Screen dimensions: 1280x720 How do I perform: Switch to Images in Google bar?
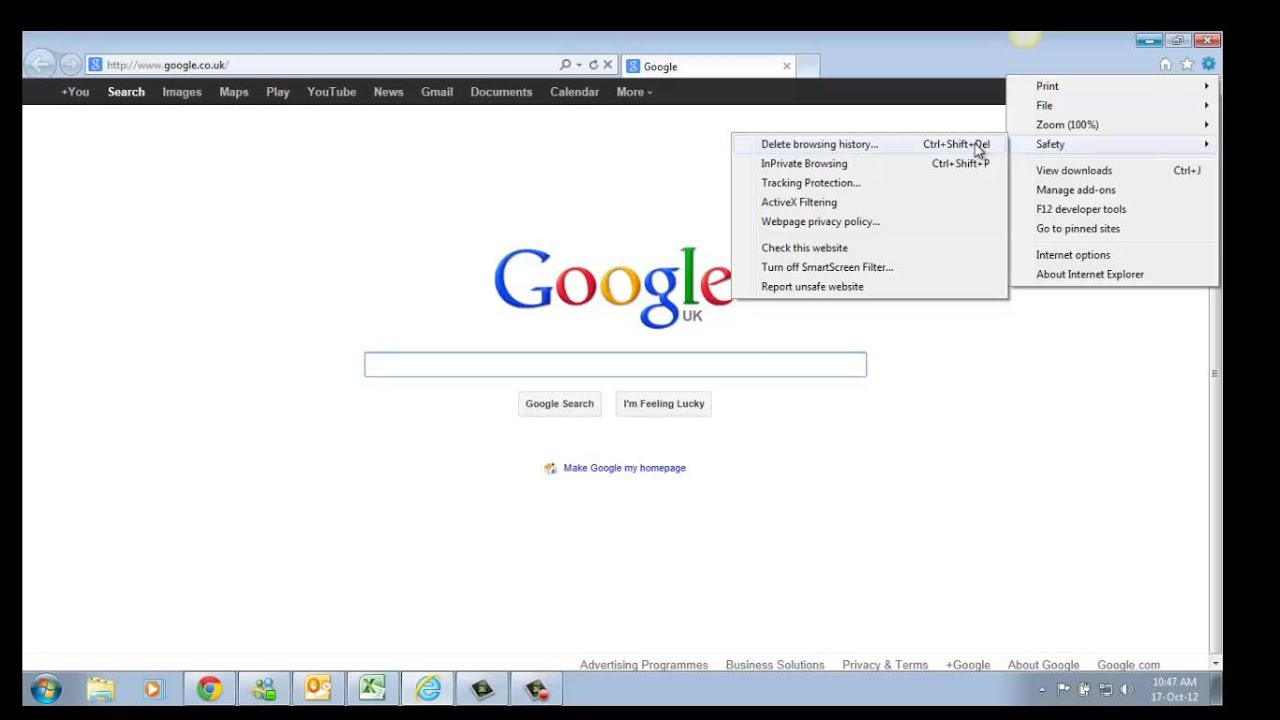[x=182, y=92]
